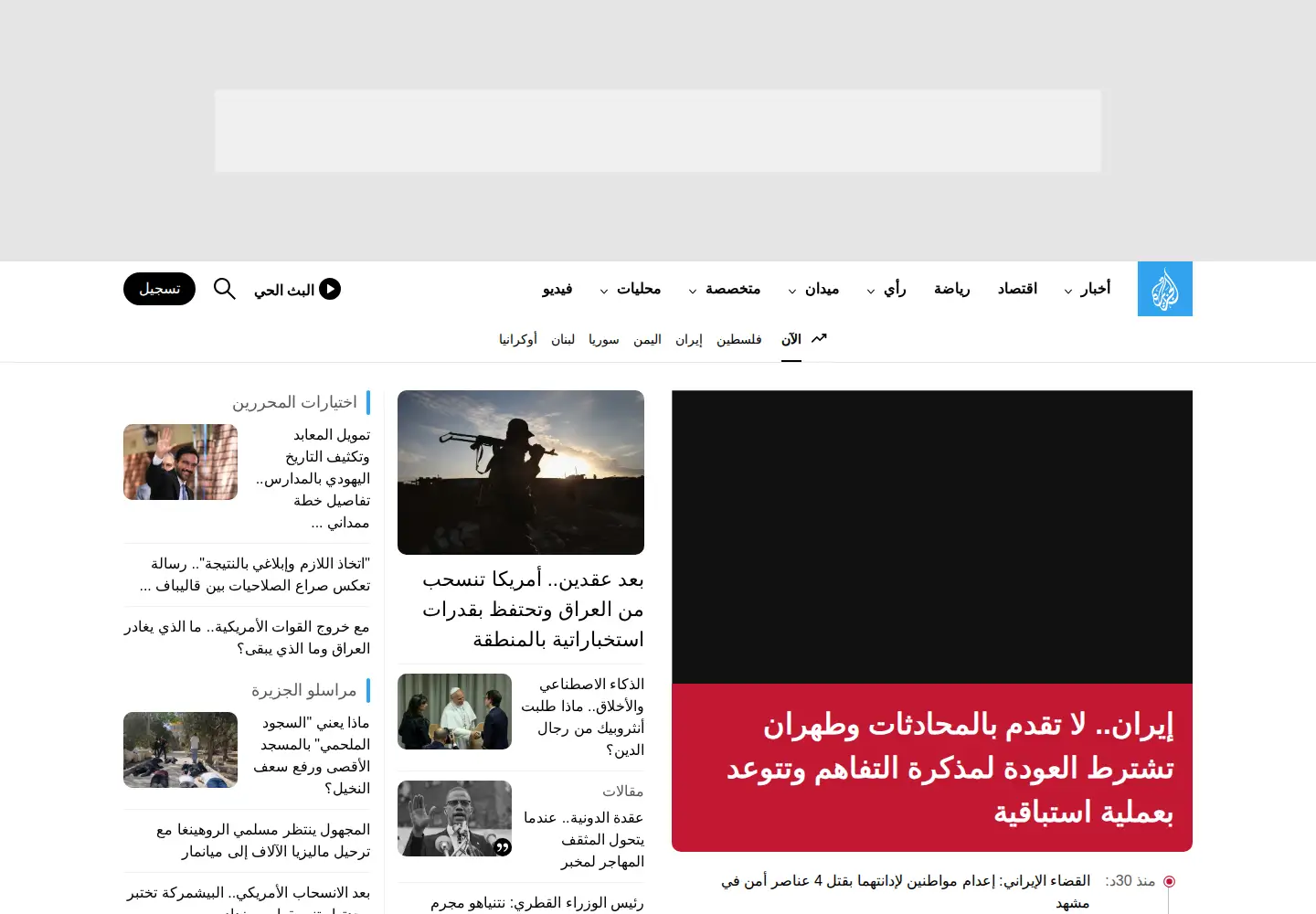Go to the لبنان topic
This screenshot has width=1316, height=914.
(563, 339)
